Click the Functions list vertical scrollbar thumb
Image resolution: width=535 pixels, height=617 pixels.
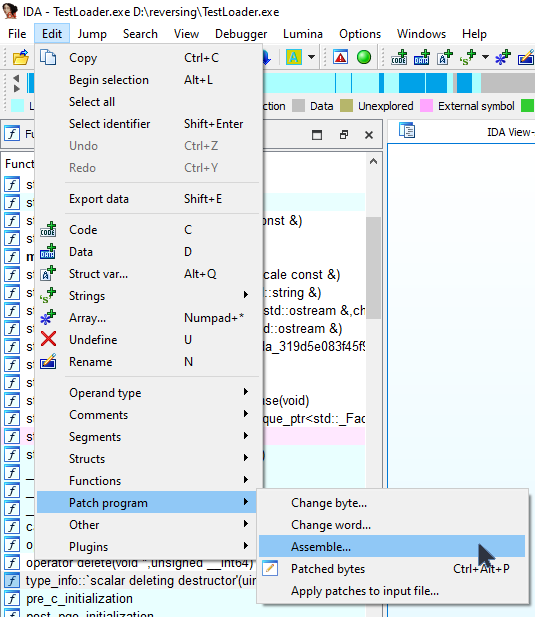click(373, 268)
